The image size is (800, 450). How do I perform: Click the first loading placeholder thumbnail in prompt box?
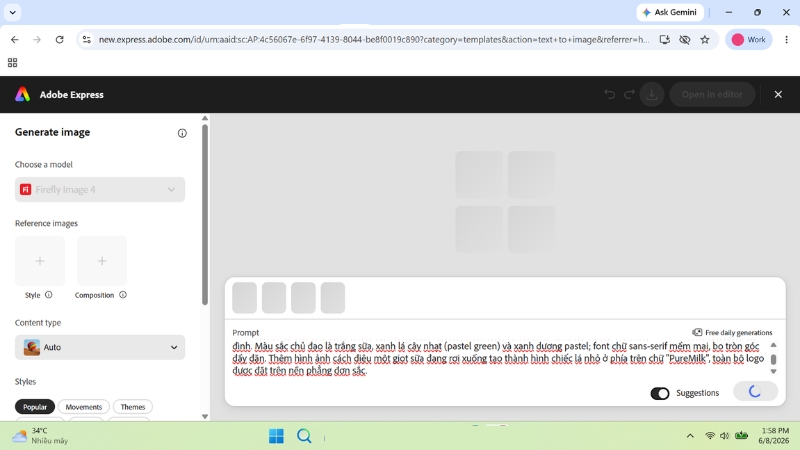(244, 297)
